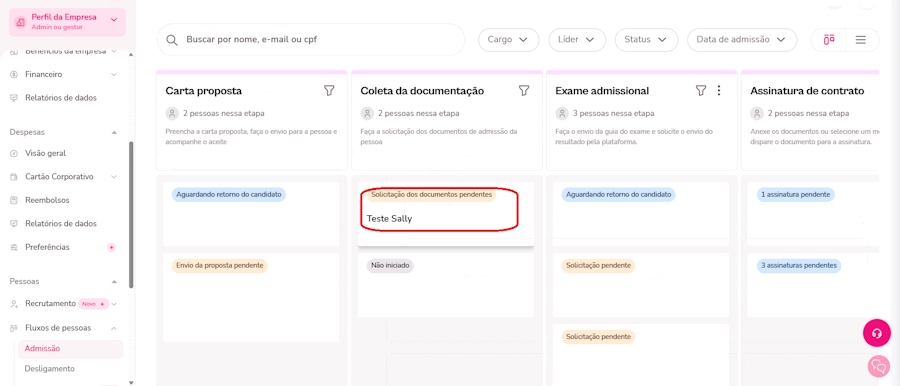
Task: Select Admissão in the sidebar
Action: pos(71,349)
